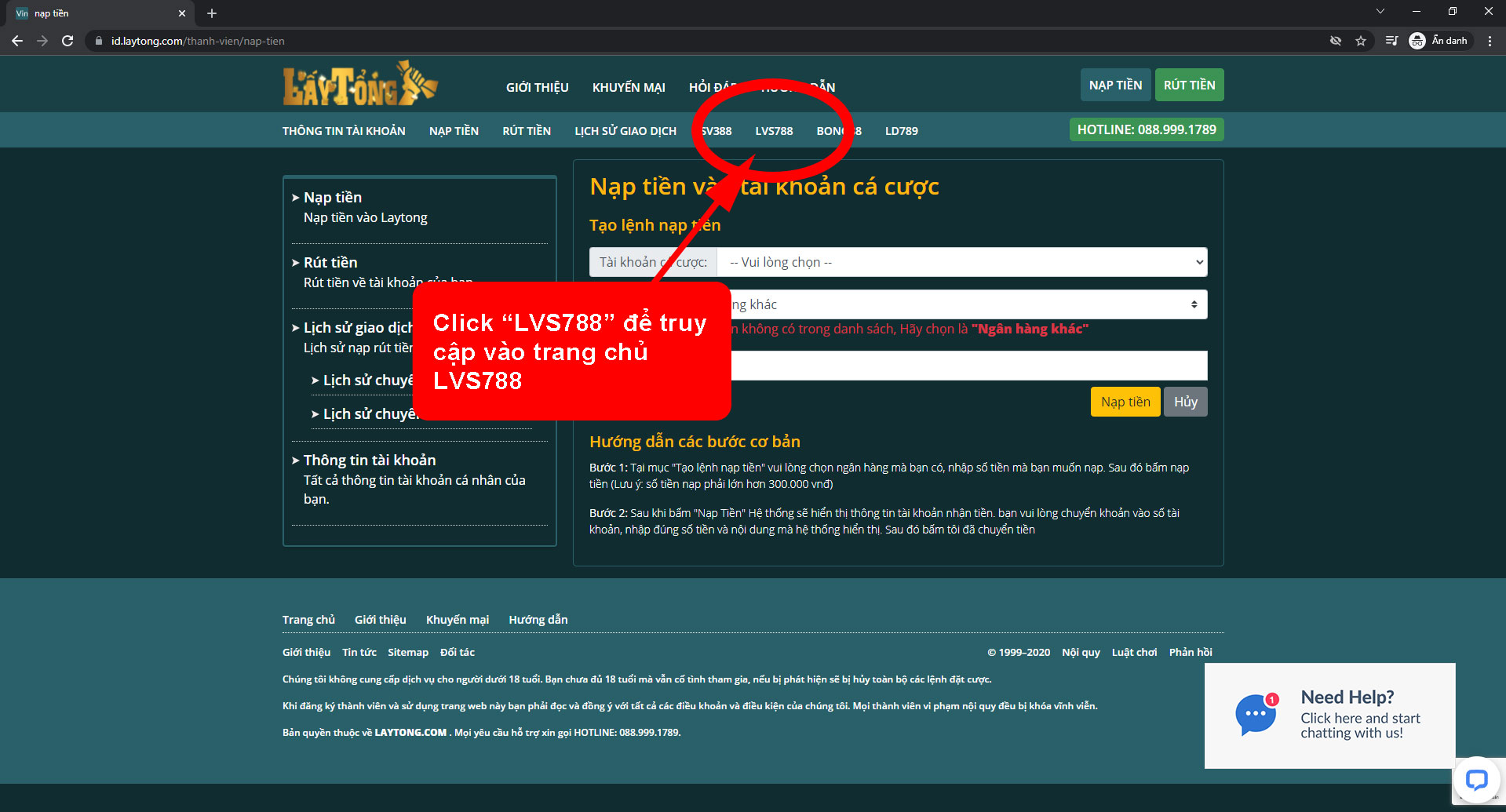The image size is (1506, 812).
Task: Click the third-party cookies eye icon
Action: (x=1336, y=41)
